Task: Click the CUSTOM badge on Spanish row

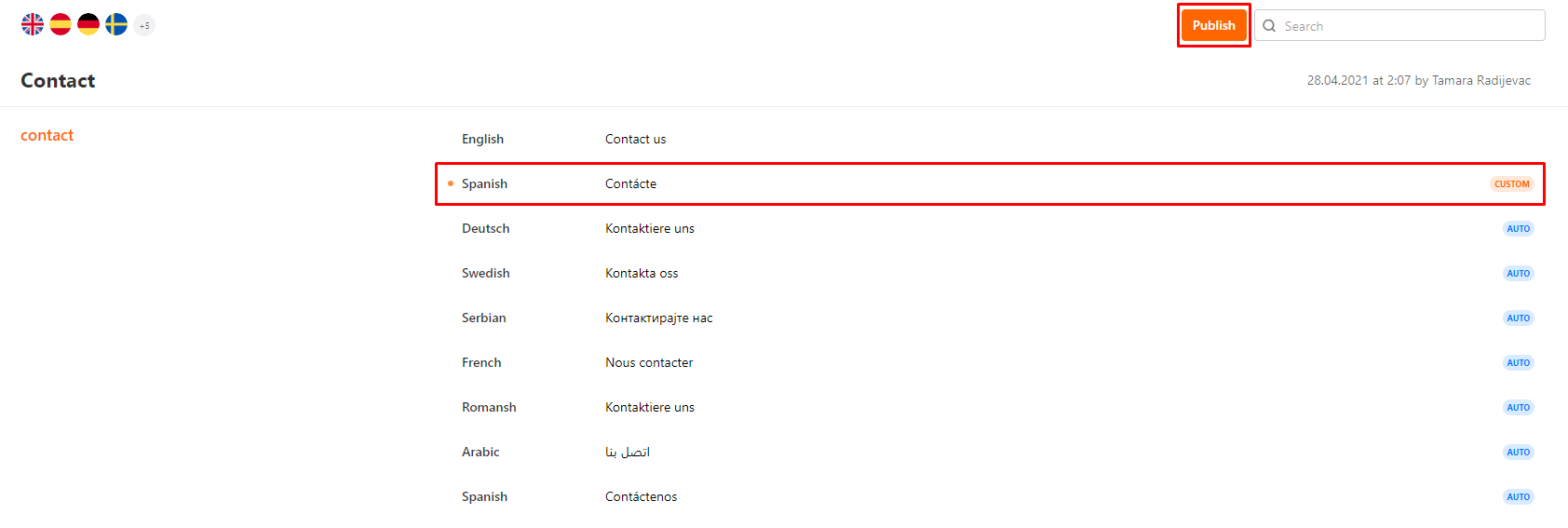Action: [1512, 184]
